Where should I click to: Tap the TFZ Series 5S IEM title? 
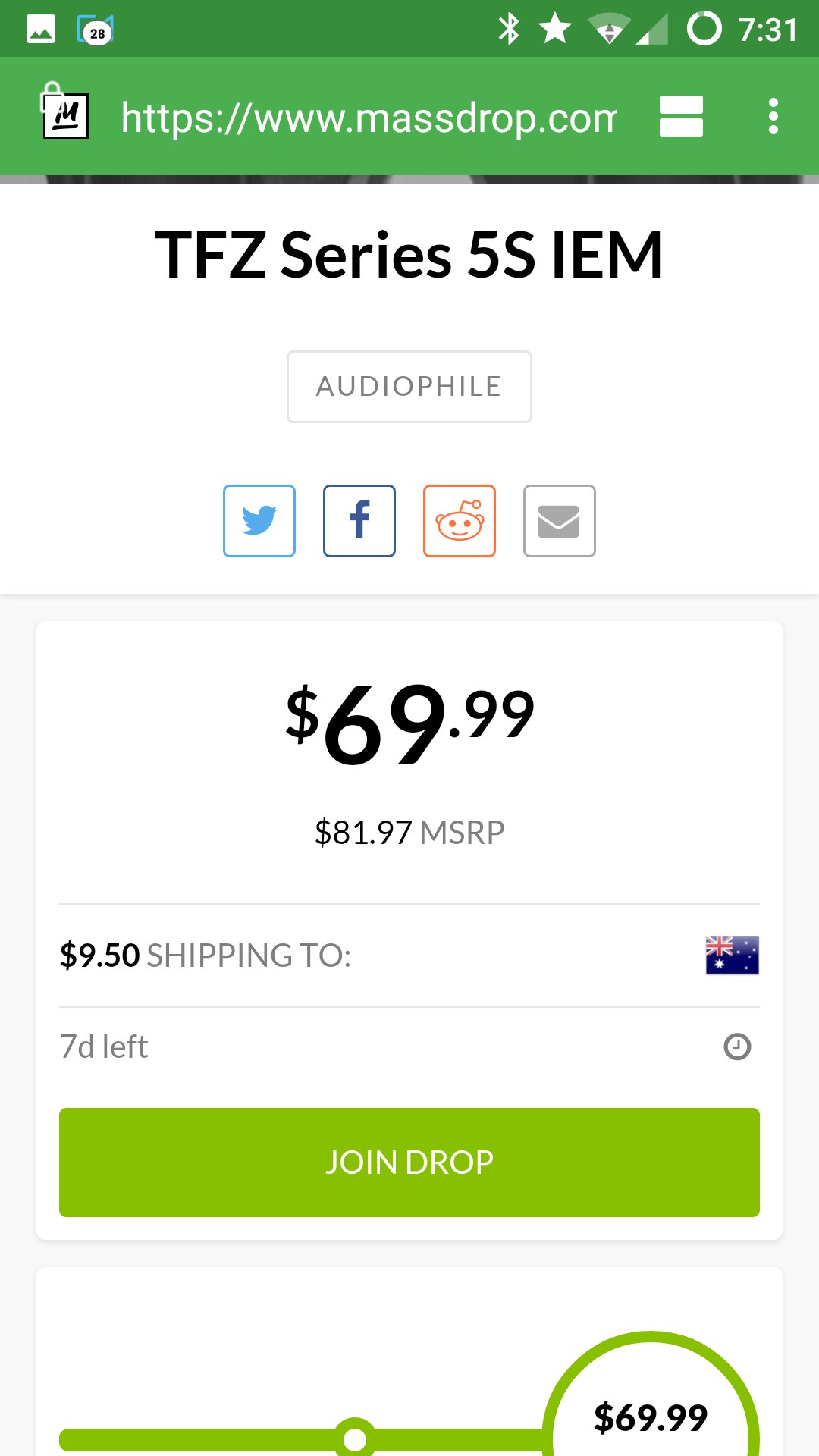409,256
